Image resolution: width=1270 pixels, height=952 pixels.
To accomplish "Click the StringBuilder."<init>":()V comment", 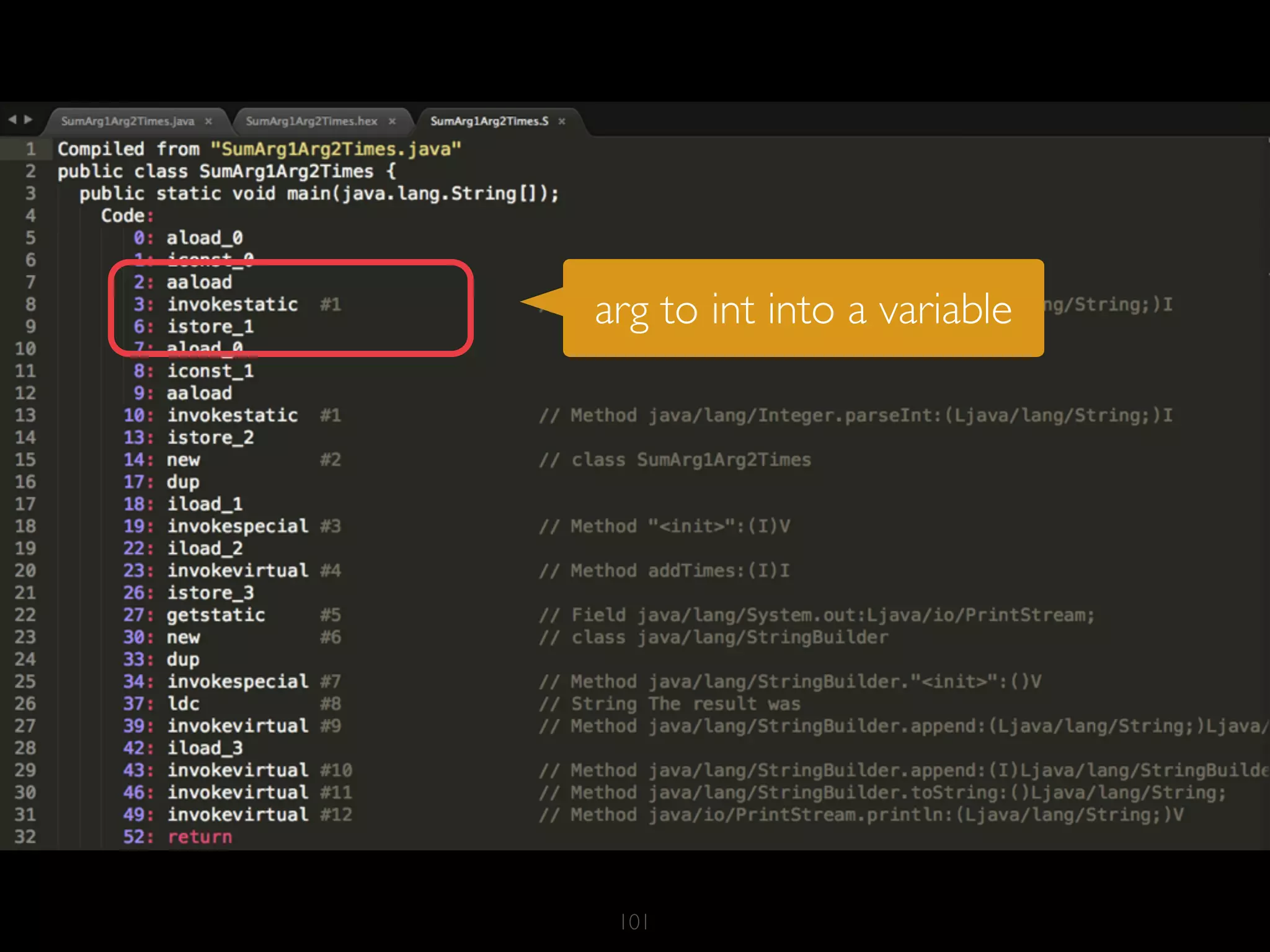I will (x=790, y=682).
